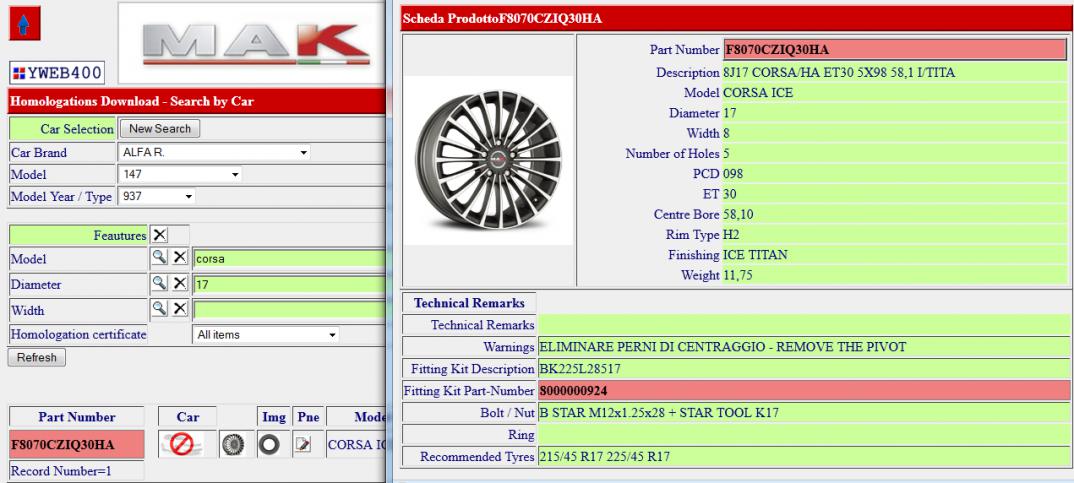The height and width of the screenshot is (483, 1074).
Task: Click Rim Type value H2
Action: point(732,234)
